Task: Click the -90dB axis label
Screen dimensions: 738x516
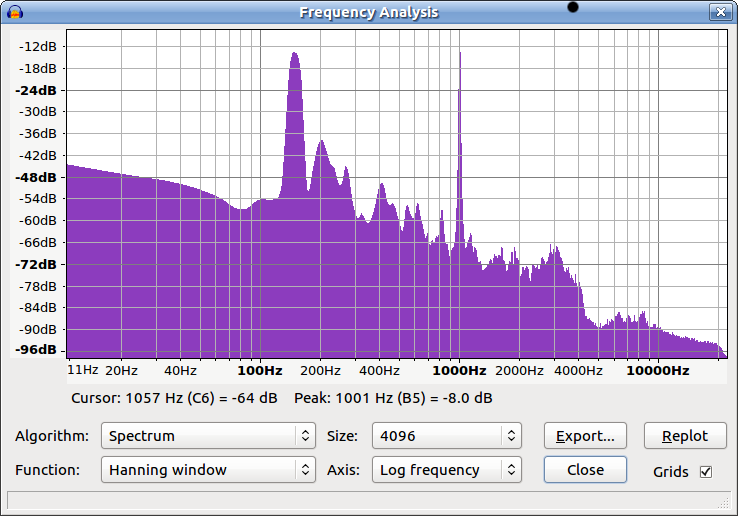Action: tap(38, 329)
